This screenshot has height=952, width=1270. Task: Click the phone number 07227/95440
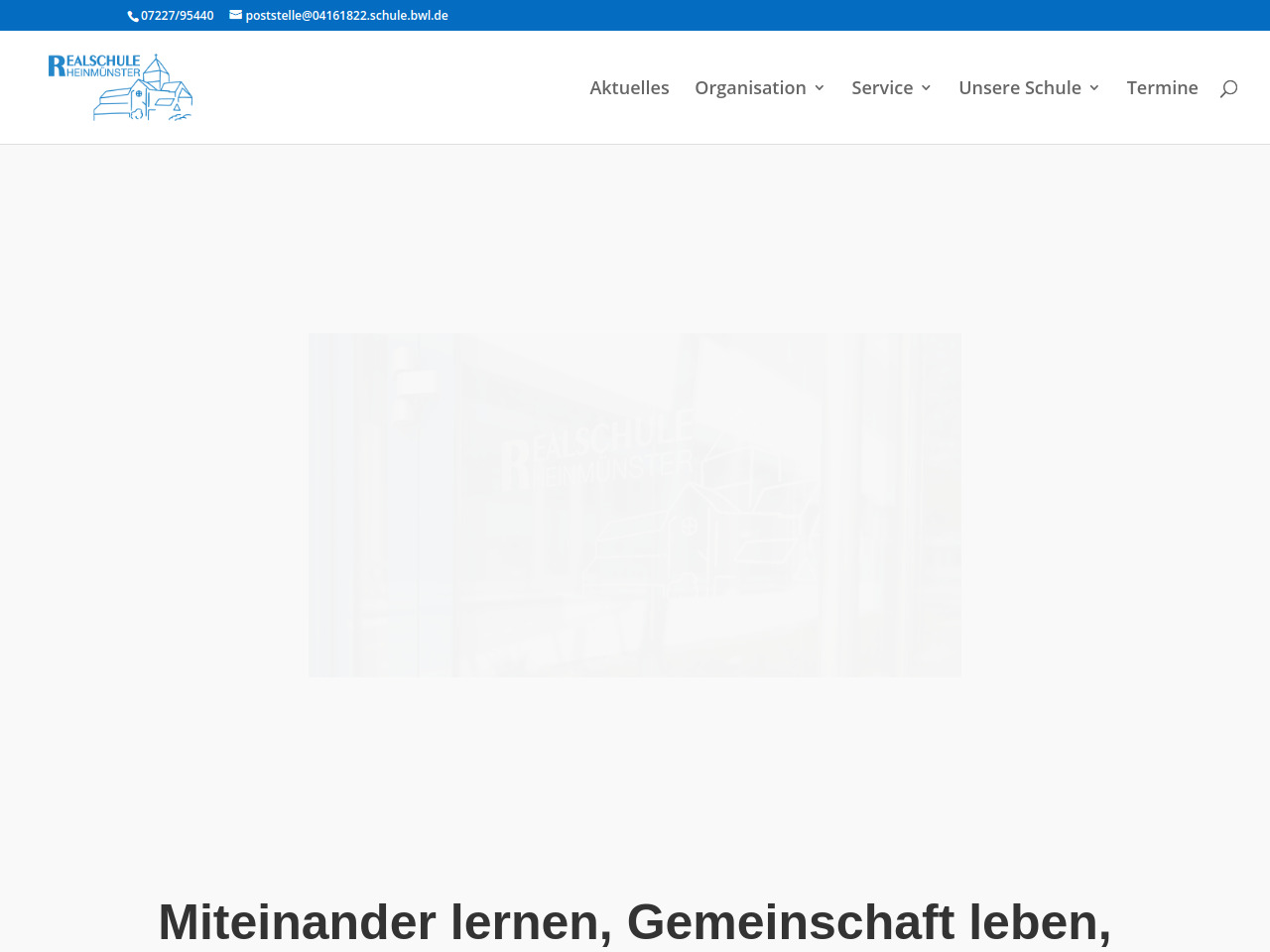pos(177,16)
